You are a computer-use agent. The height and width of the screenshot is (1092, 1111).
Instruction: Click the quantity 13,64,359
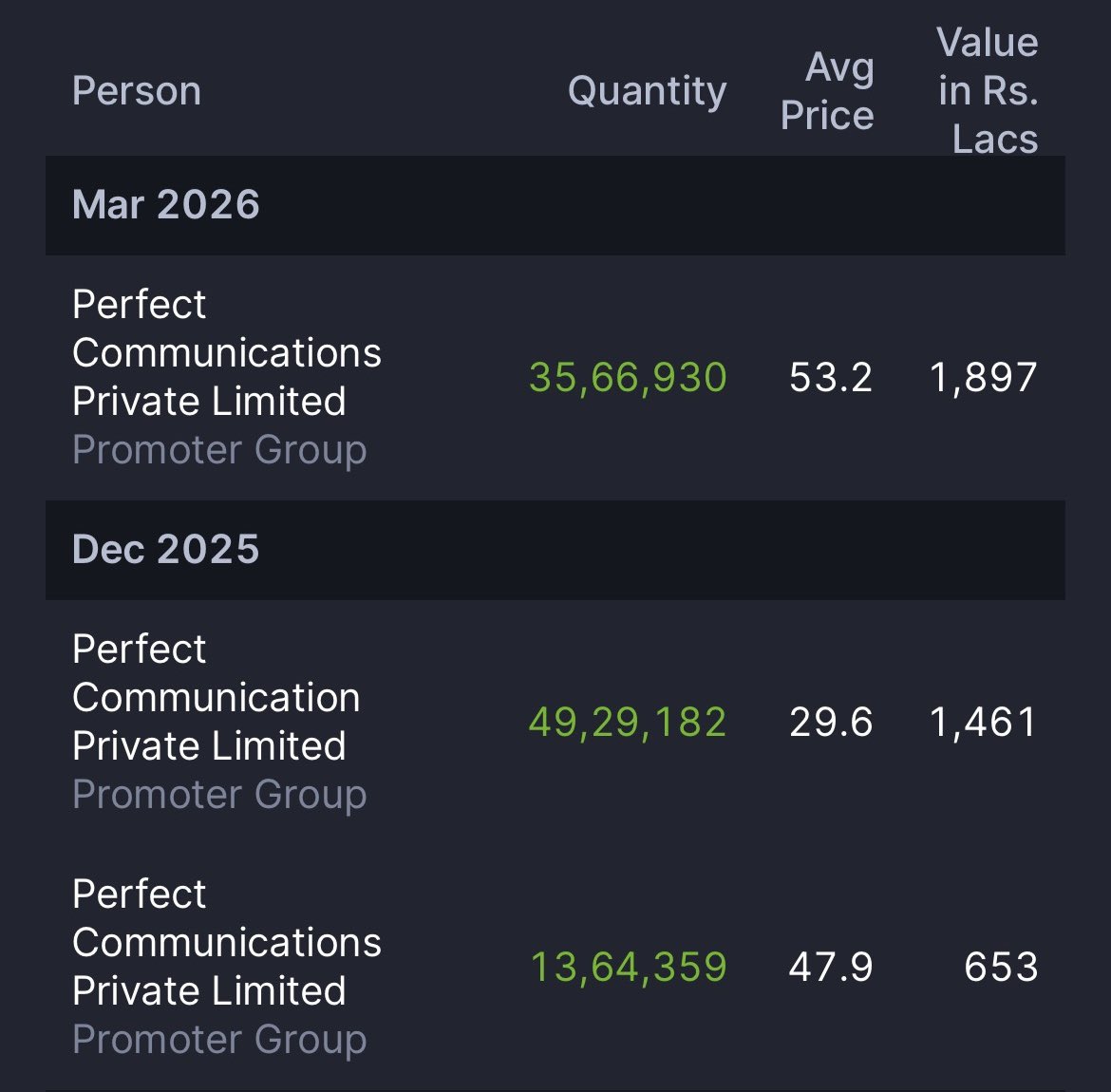click(x=628, y=968)
